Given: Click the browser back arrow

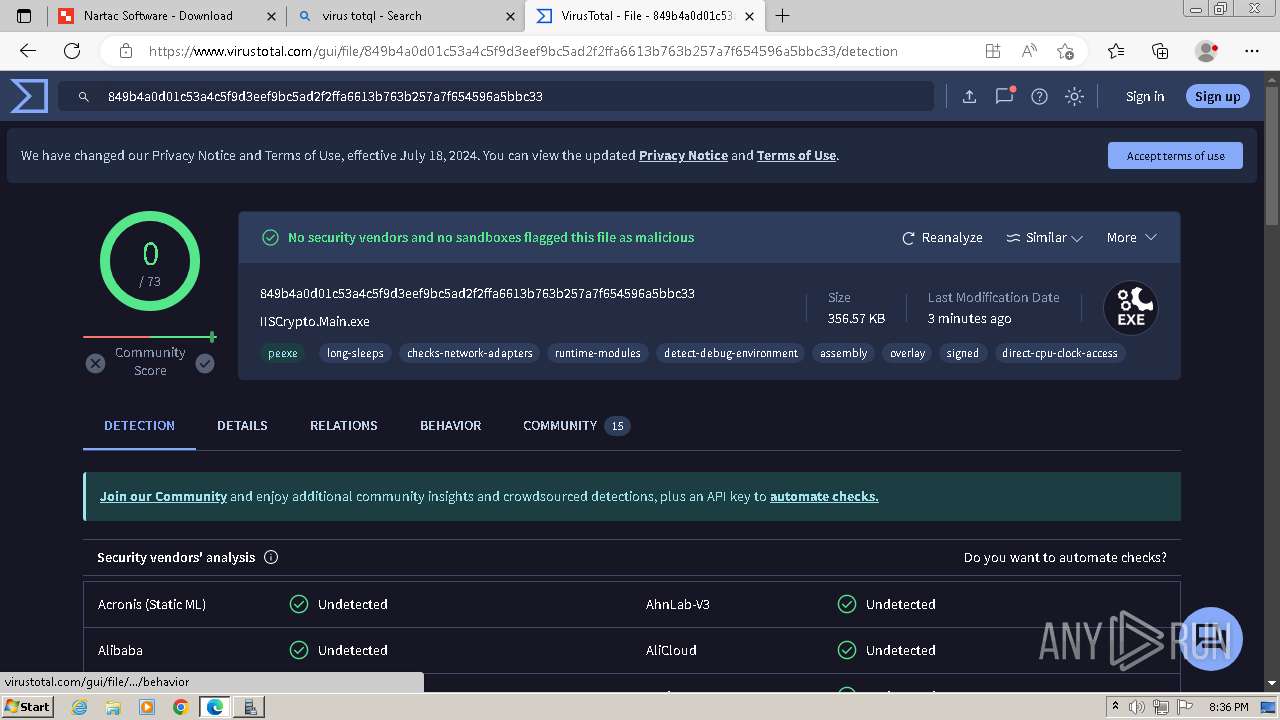Looking at the screenshot, I should coord(28,51).
